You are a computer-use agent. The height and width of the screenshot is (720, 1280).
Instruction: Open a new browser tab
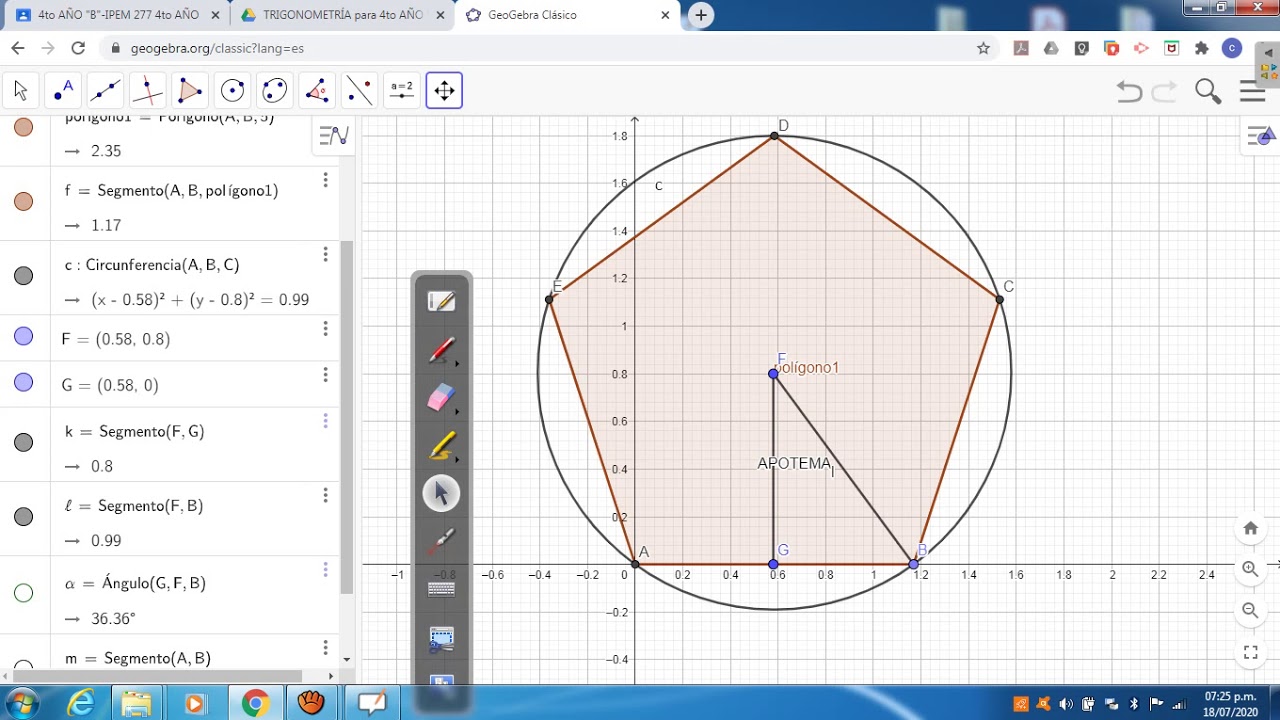tap(701, 15)
